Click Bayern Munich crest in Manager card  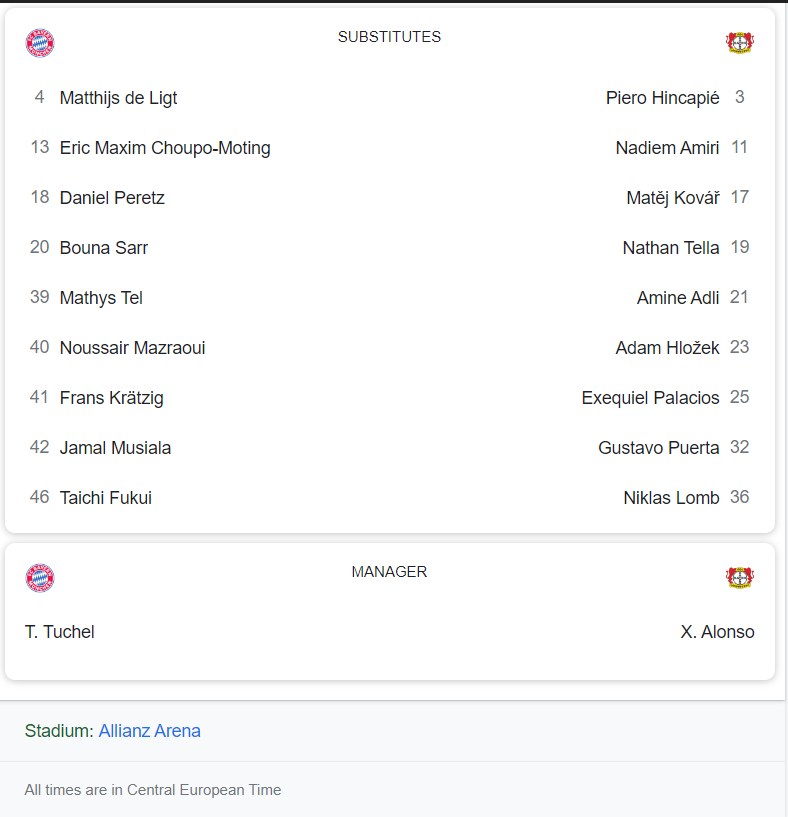(40, 578)
